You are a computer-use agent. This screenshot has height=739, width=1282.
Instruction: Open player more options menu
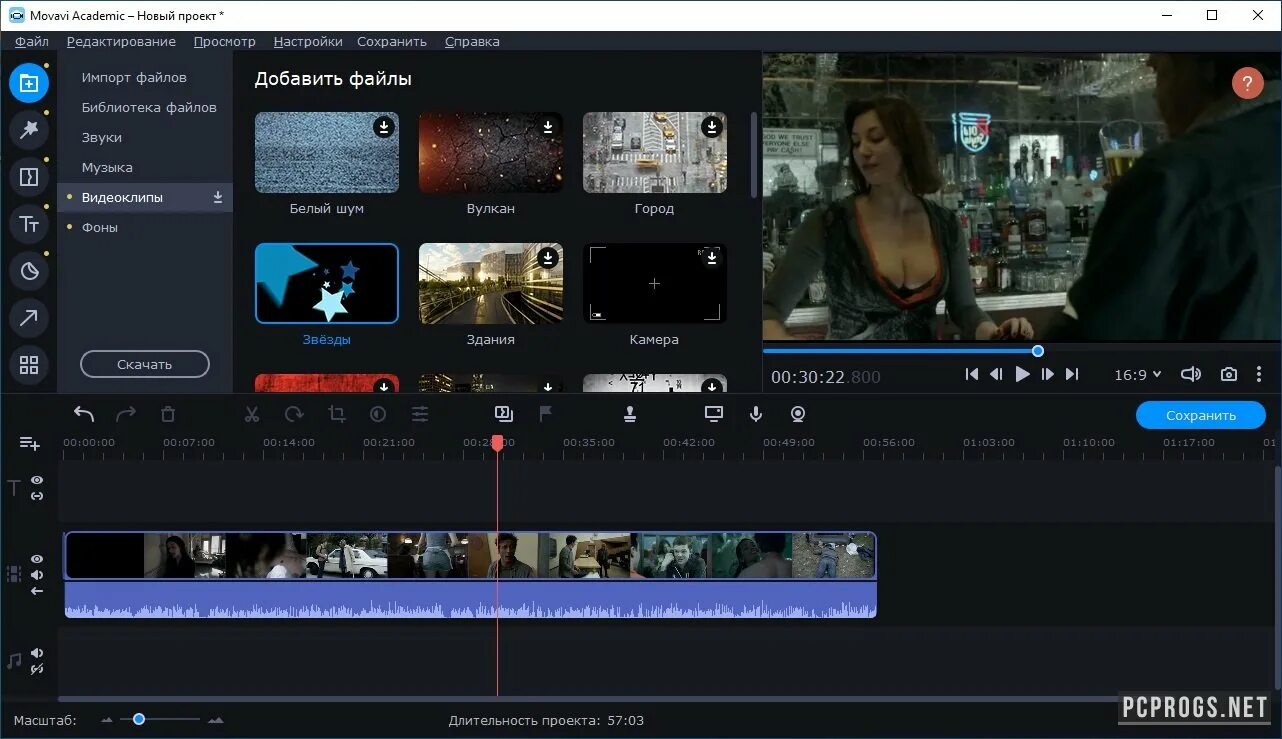coord(1259,374)
